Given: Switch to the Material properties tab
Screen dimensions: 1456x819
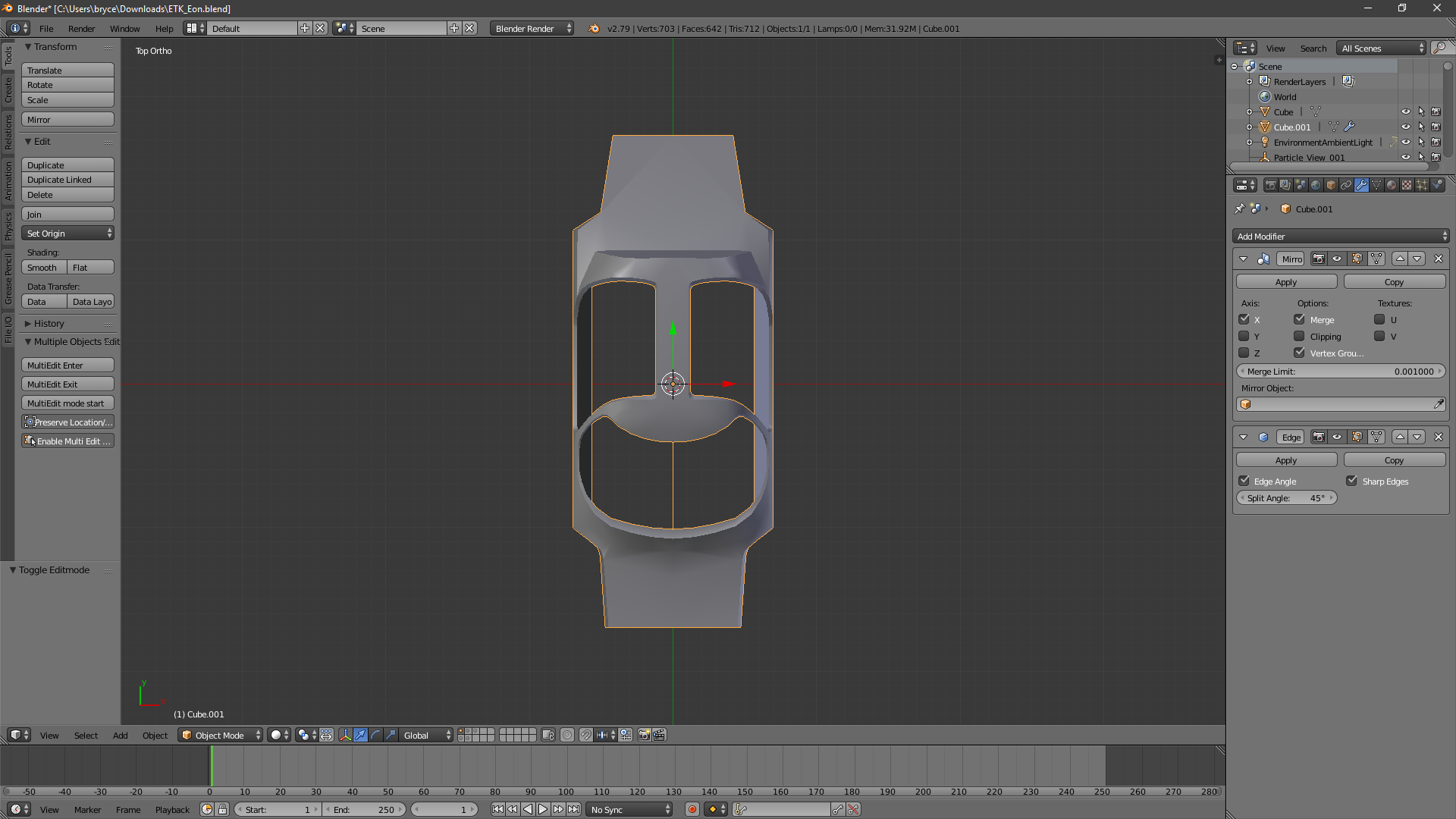Looking at the screenshot, I should [1392, 185].
